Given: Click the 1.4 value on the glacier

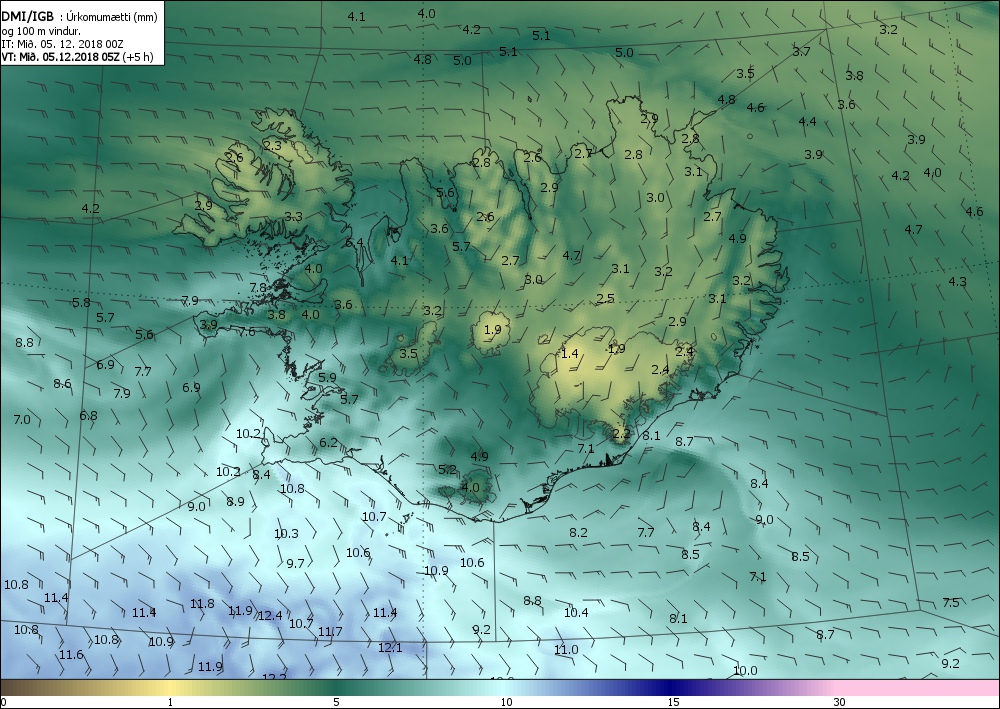Looking at the screenshot, I should (x=570, y=354).
